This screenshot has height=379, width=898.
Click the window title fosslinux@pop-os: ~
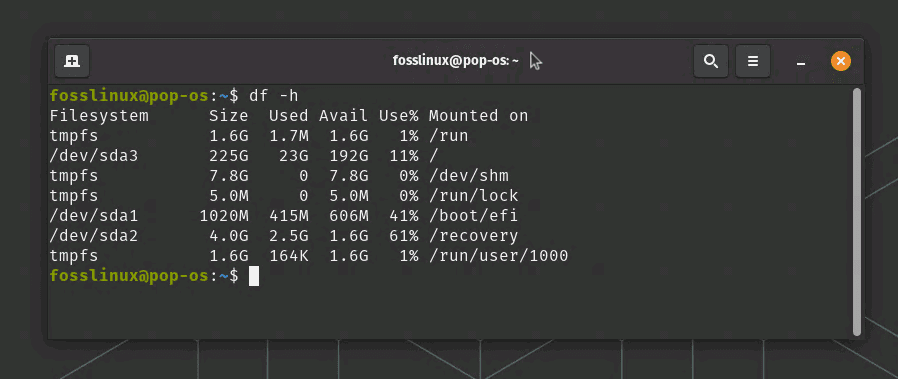(456, 61)
